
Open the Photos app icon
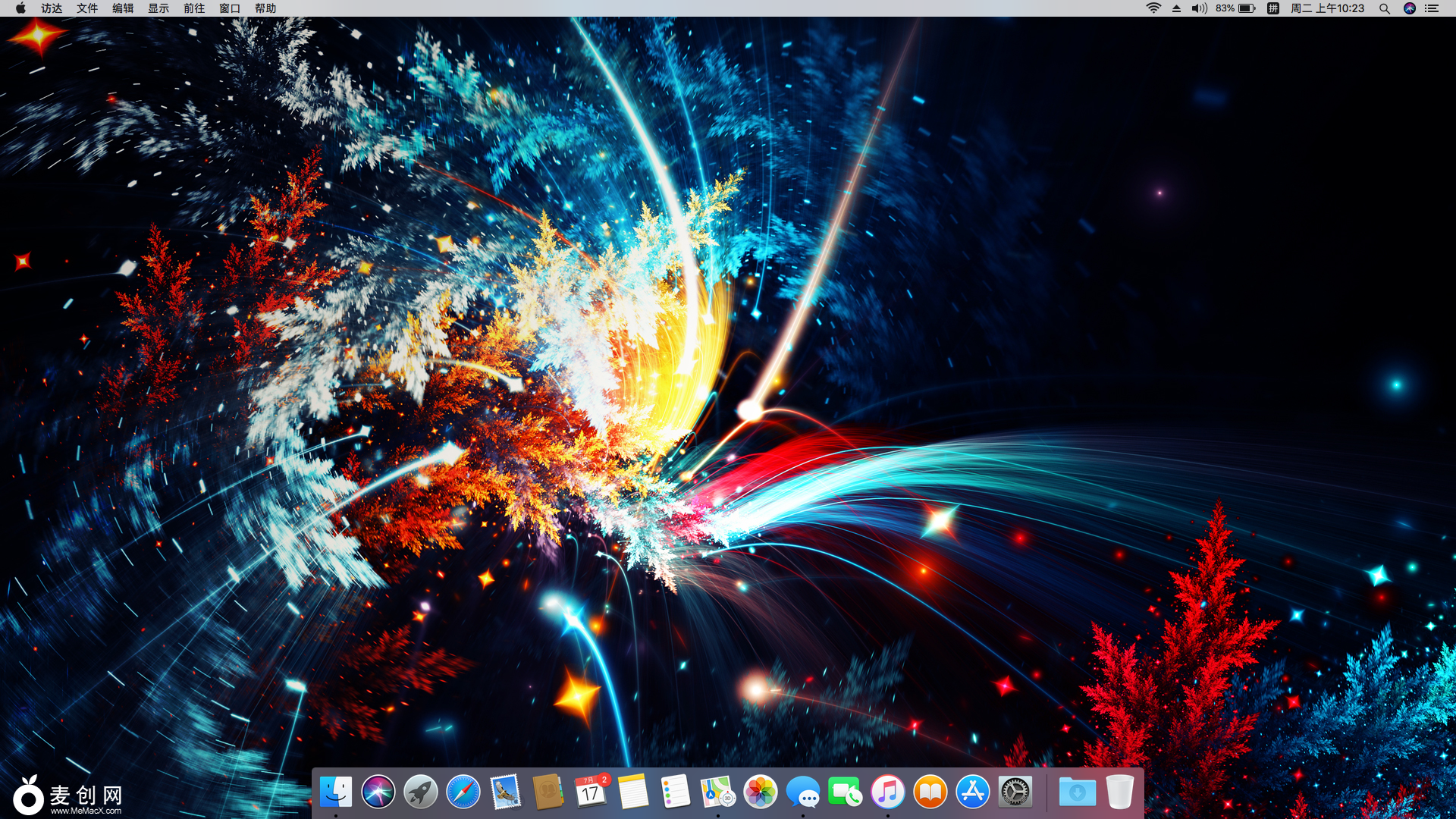(760, 792)
